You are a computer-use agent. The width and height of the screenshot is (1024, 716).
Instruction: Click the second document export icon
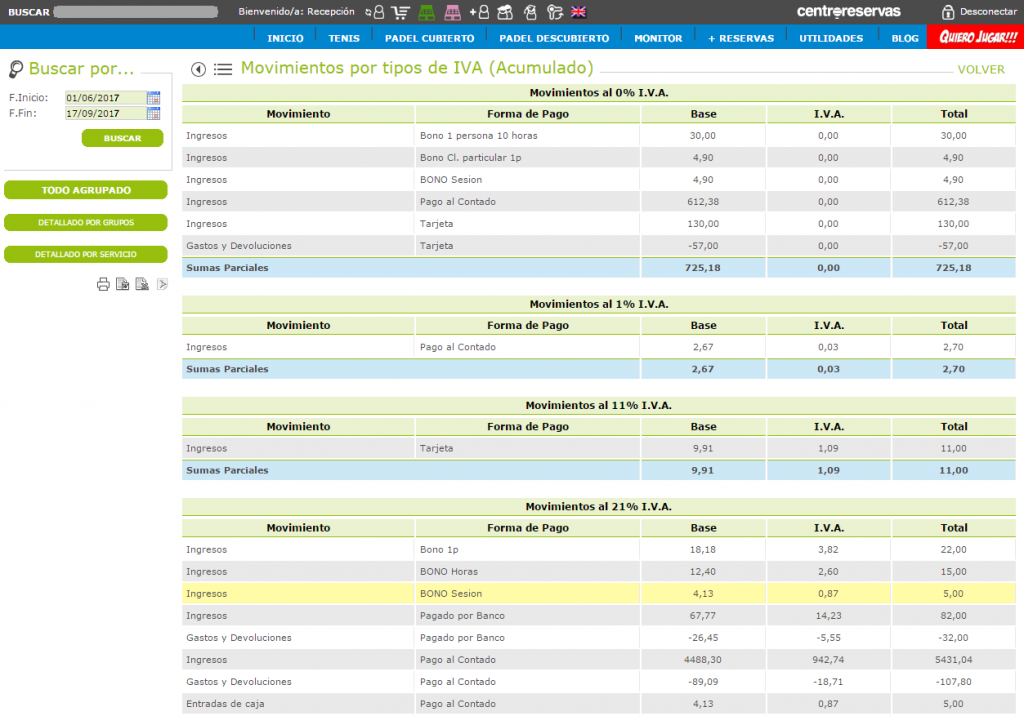click(142, 284)
